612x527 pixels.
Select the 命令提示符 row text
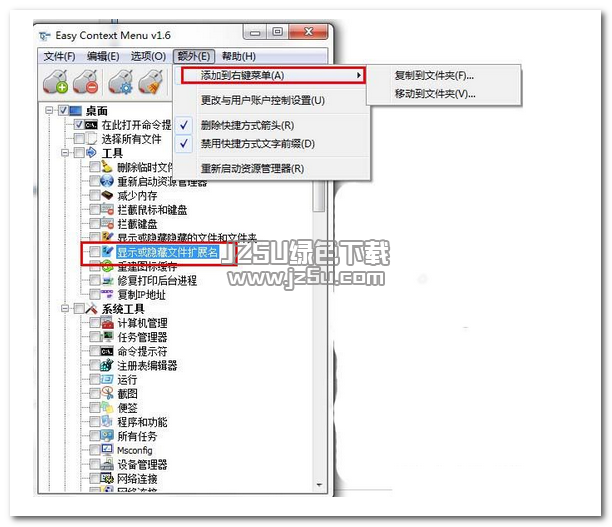click(142, 351)
